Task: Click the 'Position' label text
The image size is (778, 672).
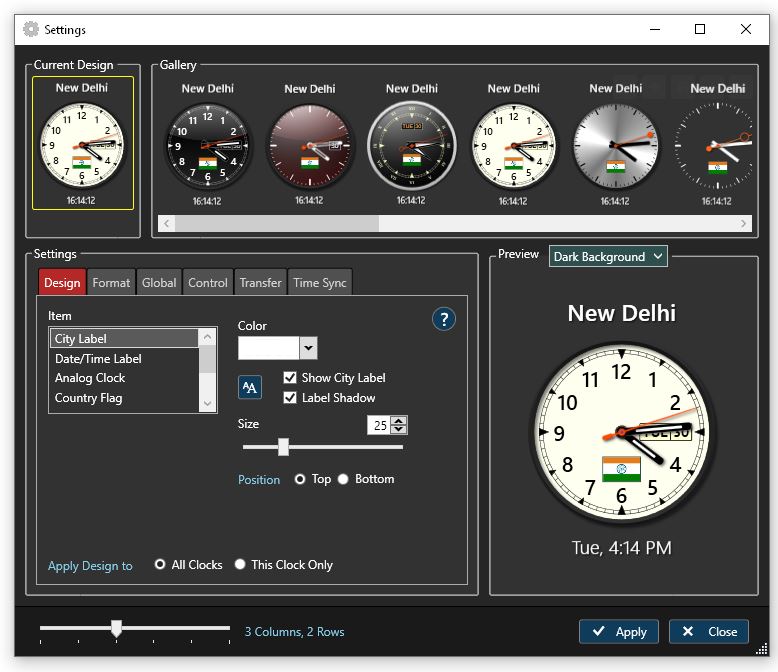Action: tap(259, 480)
